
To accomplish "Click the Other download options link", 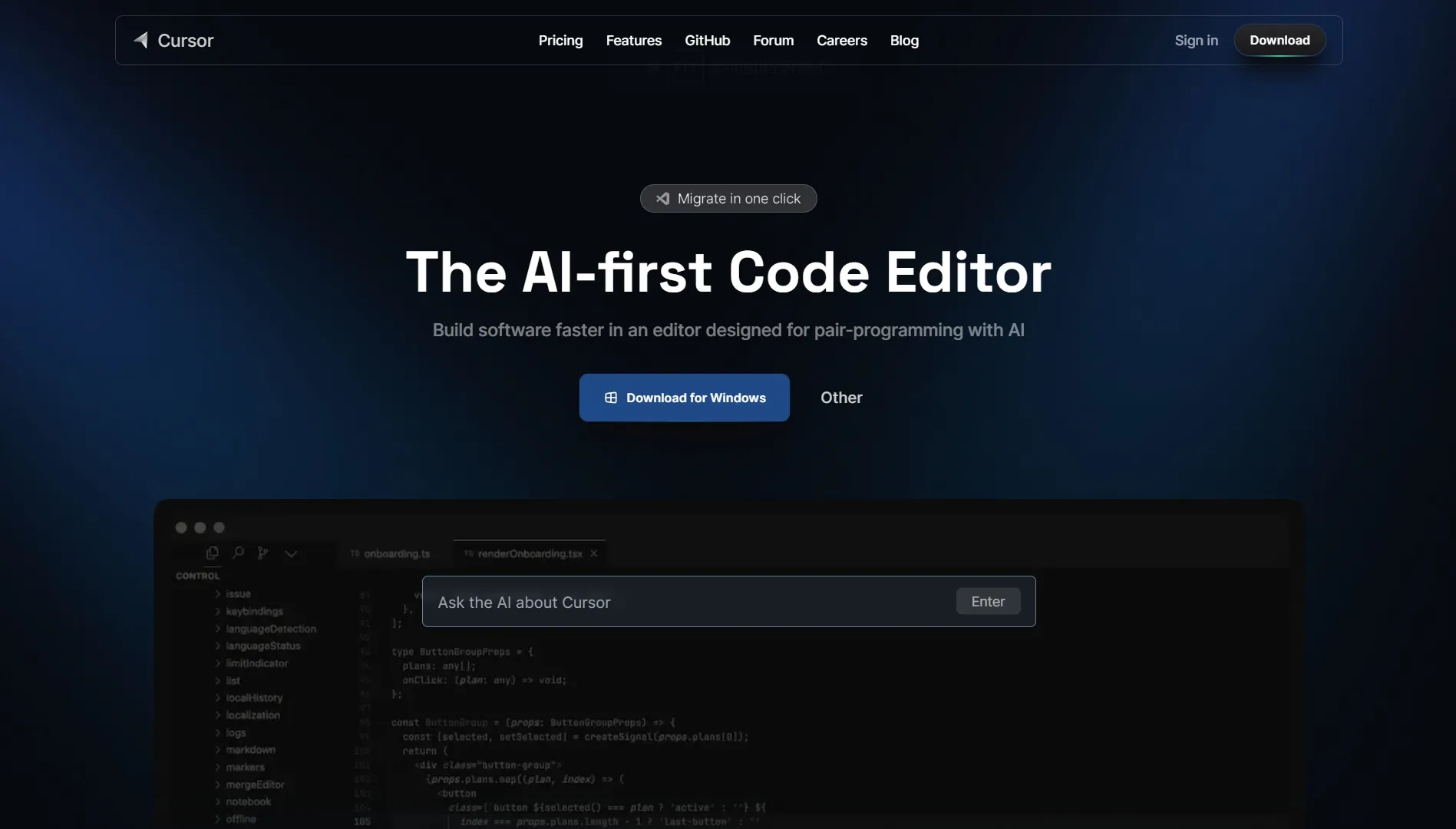I will (x=841, y=398).
